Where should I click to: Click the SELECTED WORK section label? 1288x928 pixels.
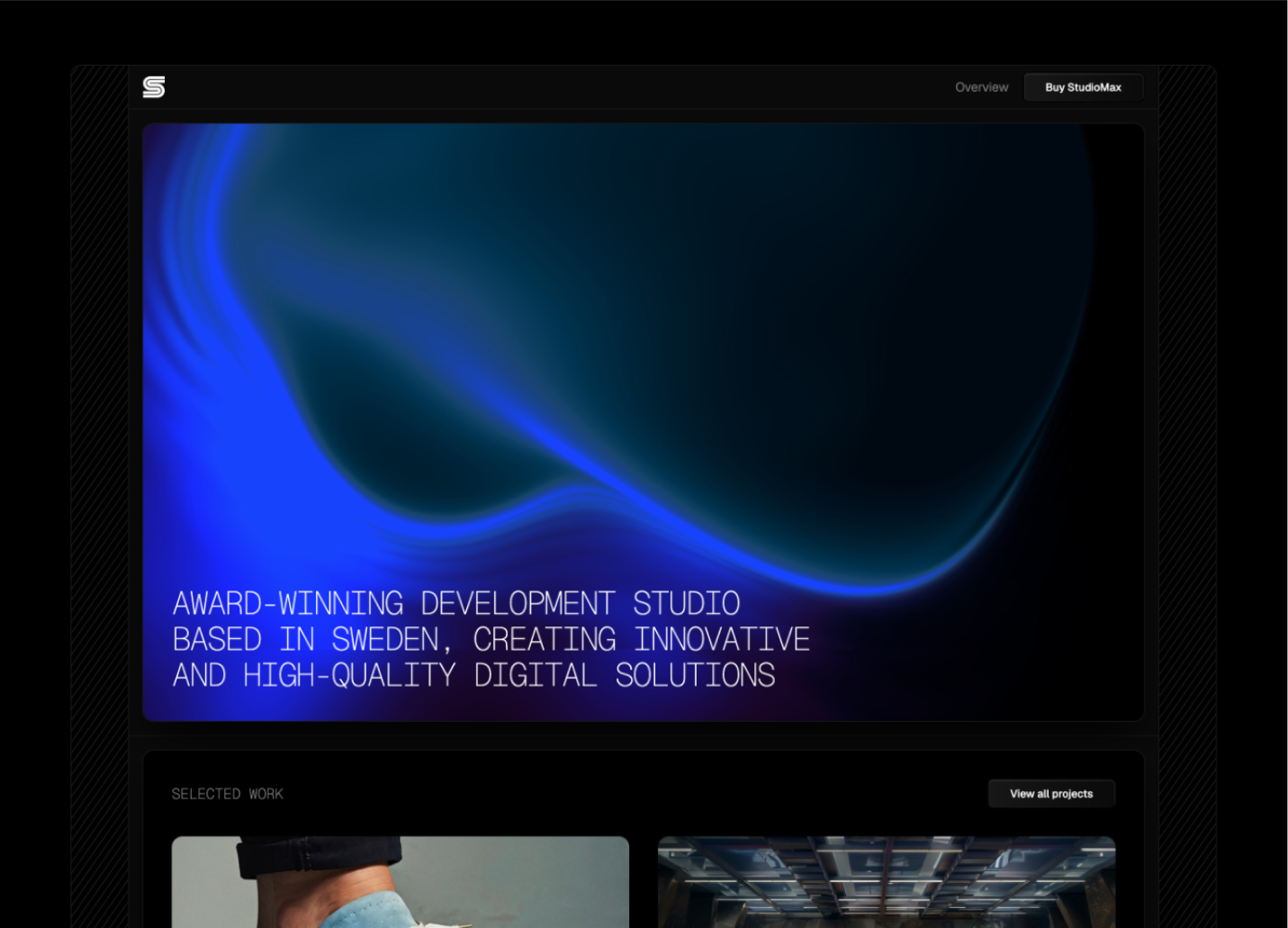click(x=227, y=793)
